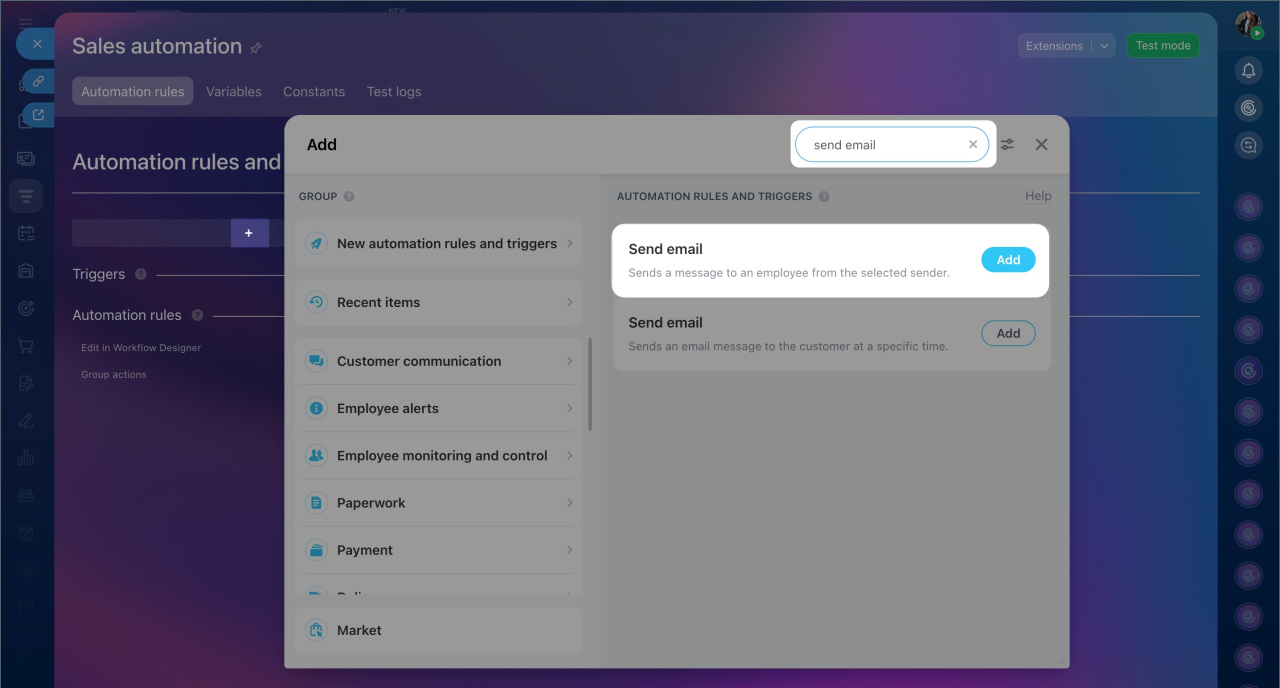The image size is (1280, 688).
Task: Click the shopping cart sidebar icon
Action: click(x=26, y=346)
